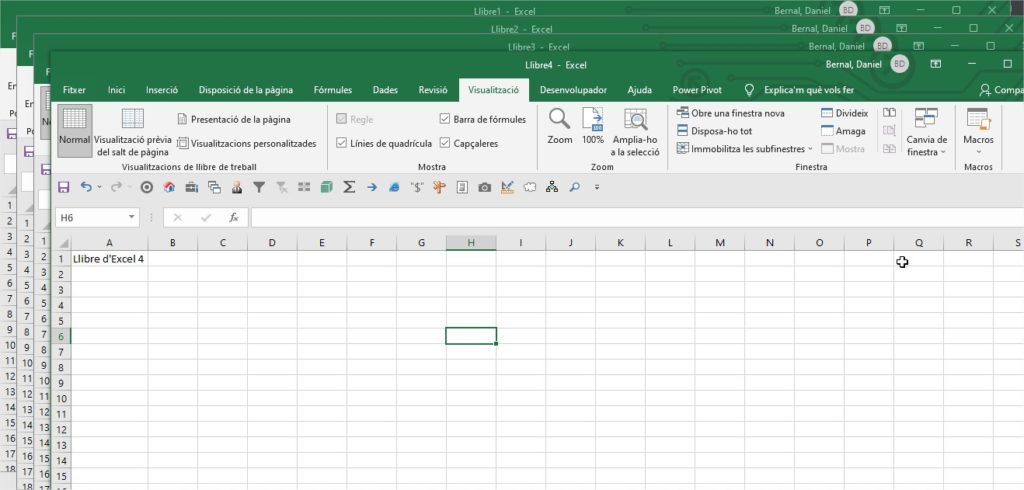Click Disposa-ho tot button

point(714,131)
